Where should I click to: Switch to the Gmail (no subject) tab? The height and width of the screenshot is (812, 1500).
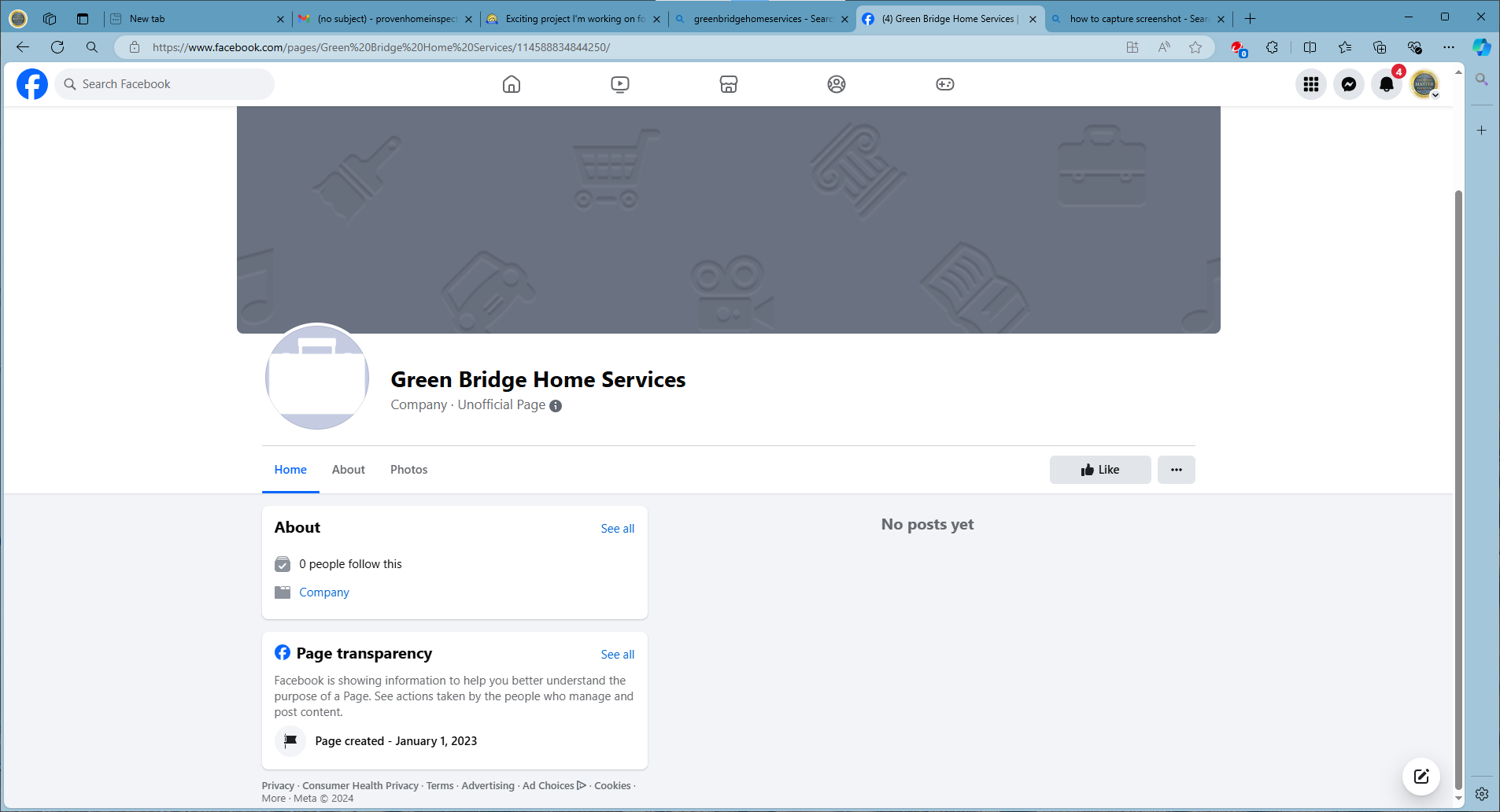pyautogui.click(x=385, y=19)
